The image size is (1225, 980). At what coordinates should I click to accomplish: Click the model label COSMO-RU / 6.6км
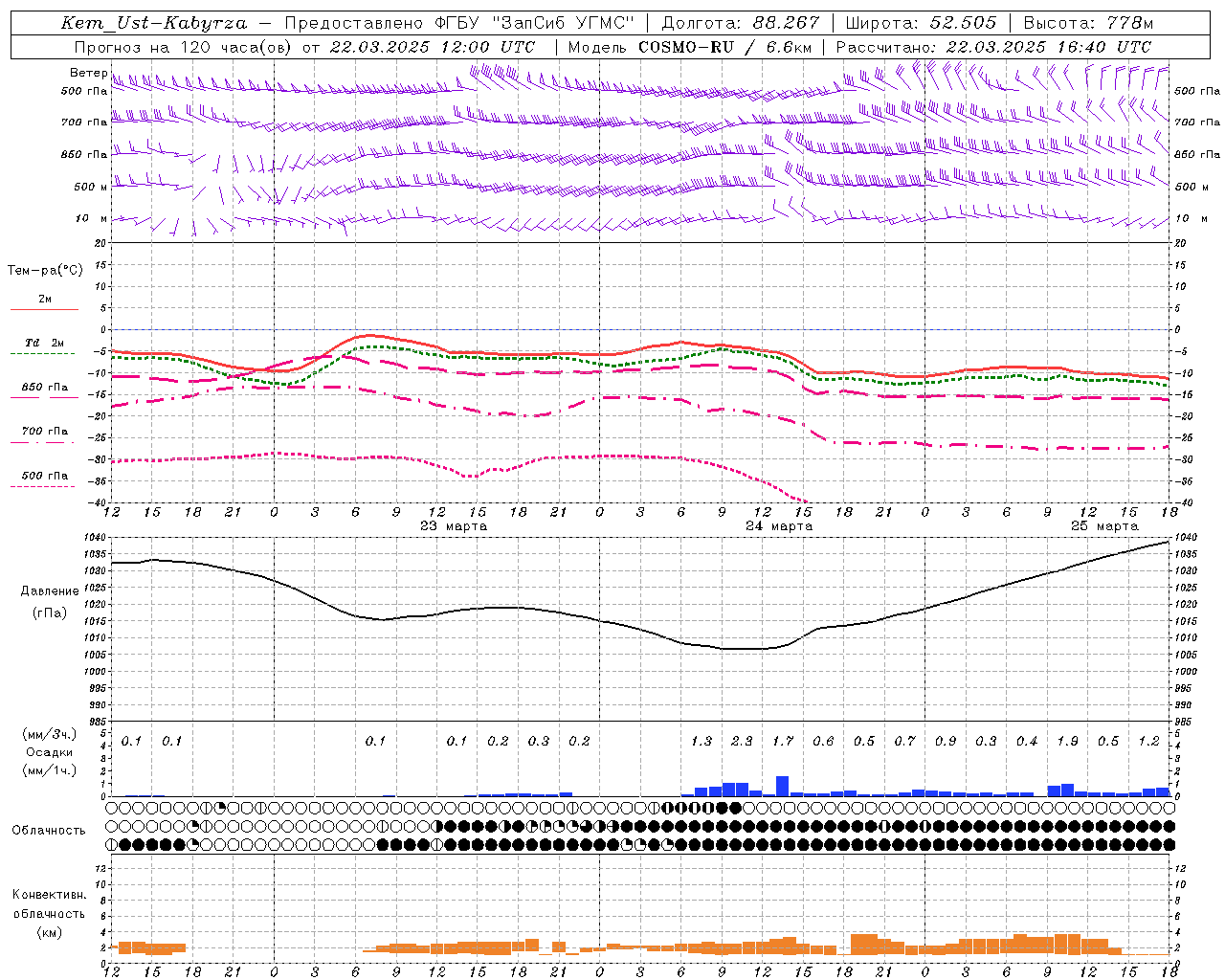[724, 47]
